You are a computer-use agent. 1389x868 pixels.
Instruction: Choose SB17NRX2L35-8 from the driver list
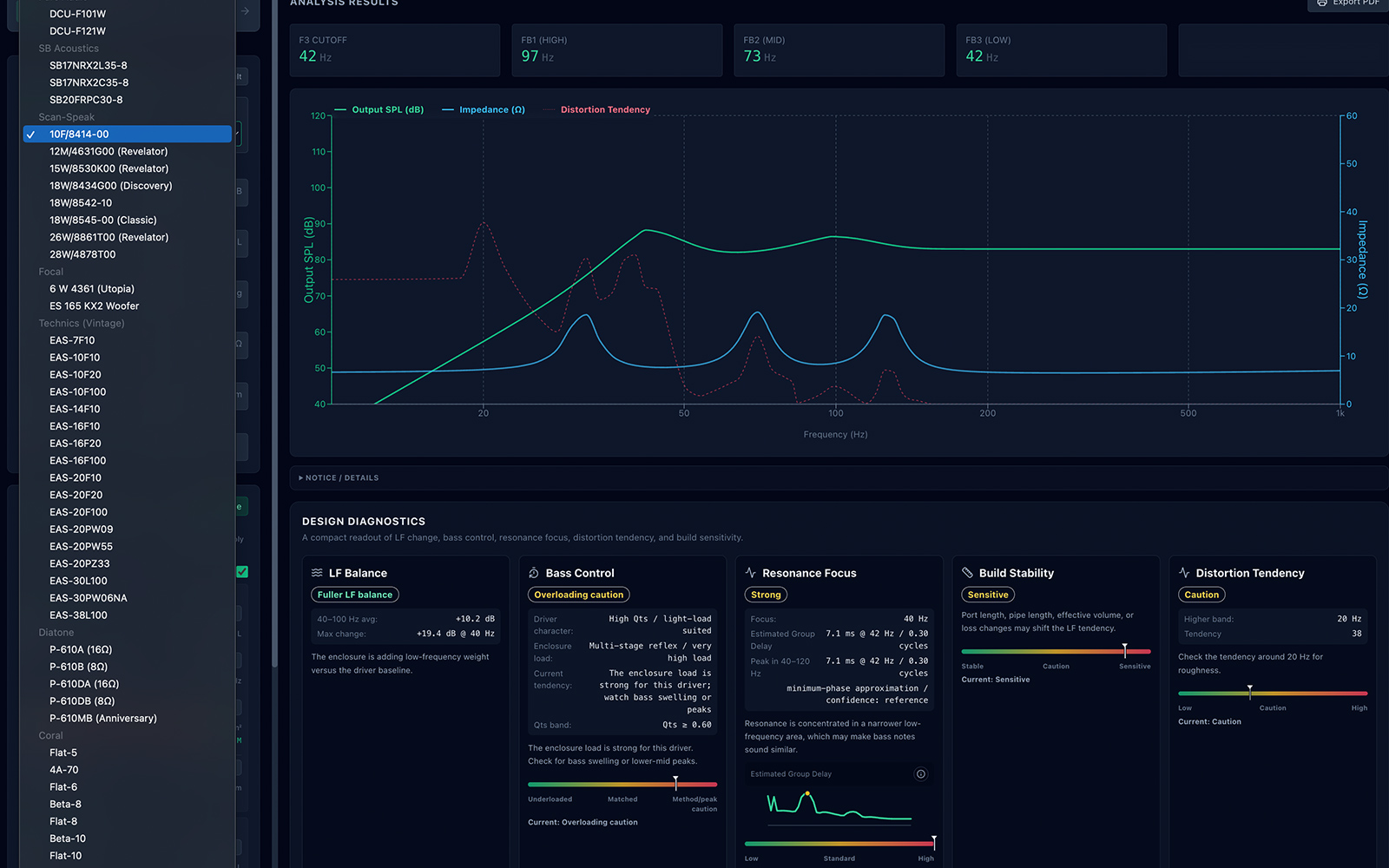pyautogui.click(x=128, y=65)
